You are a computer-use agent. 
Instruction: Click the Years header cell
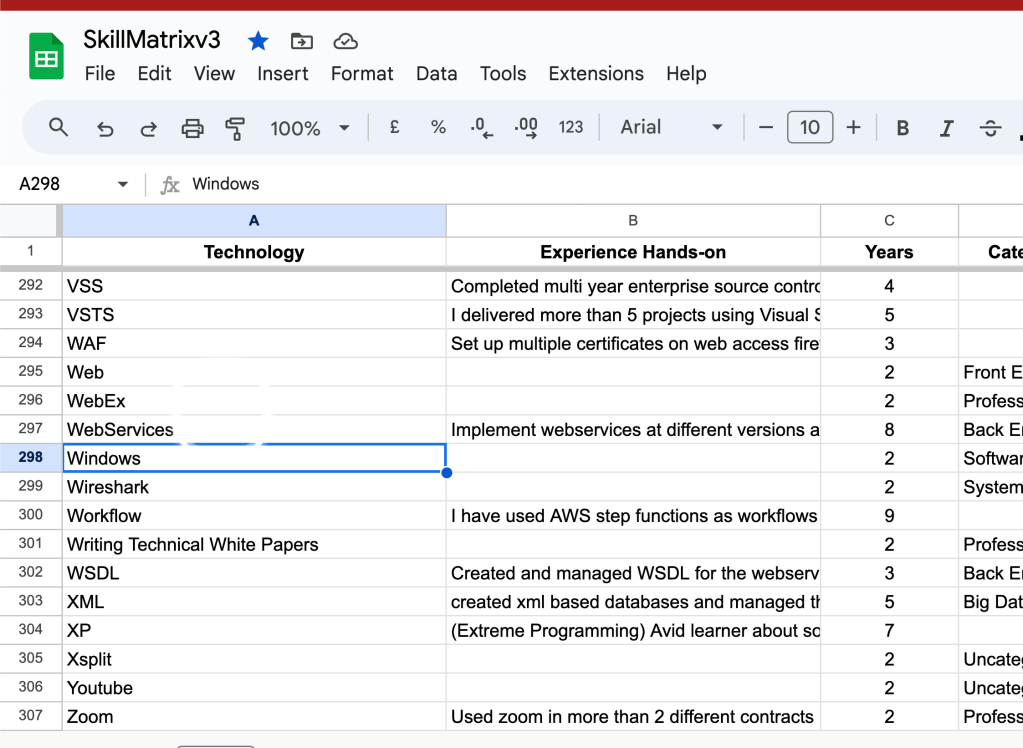point(889,252)
